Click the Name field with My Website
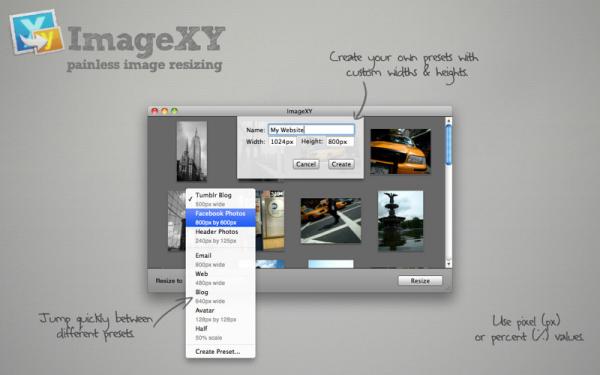This screenshot has width=600, height=375. click(x=311, y=130)
